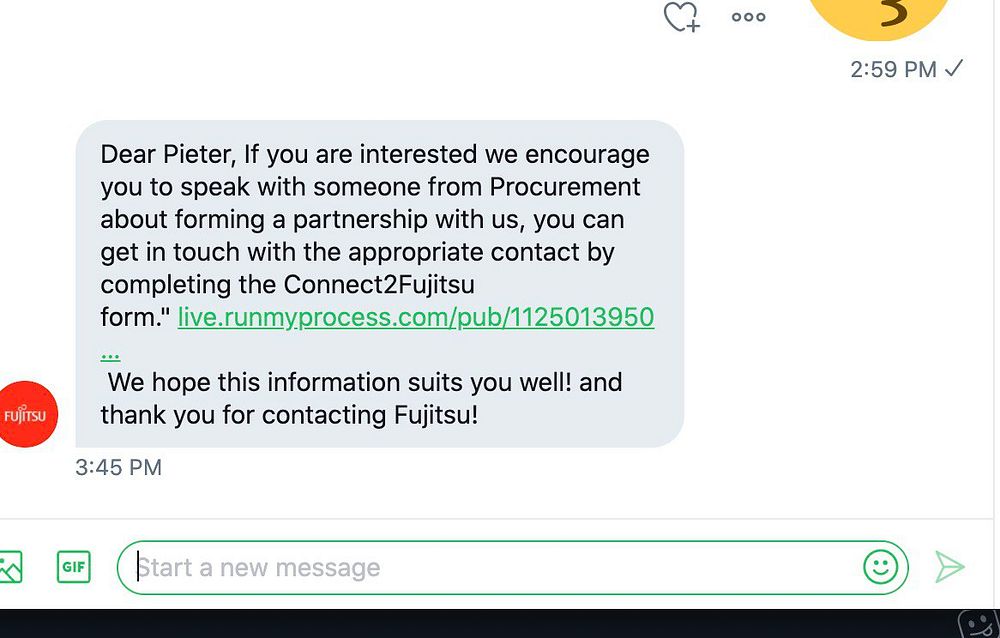
Task: Click the 3:45 PM timestamp
Action: click(x=118, y=467)
